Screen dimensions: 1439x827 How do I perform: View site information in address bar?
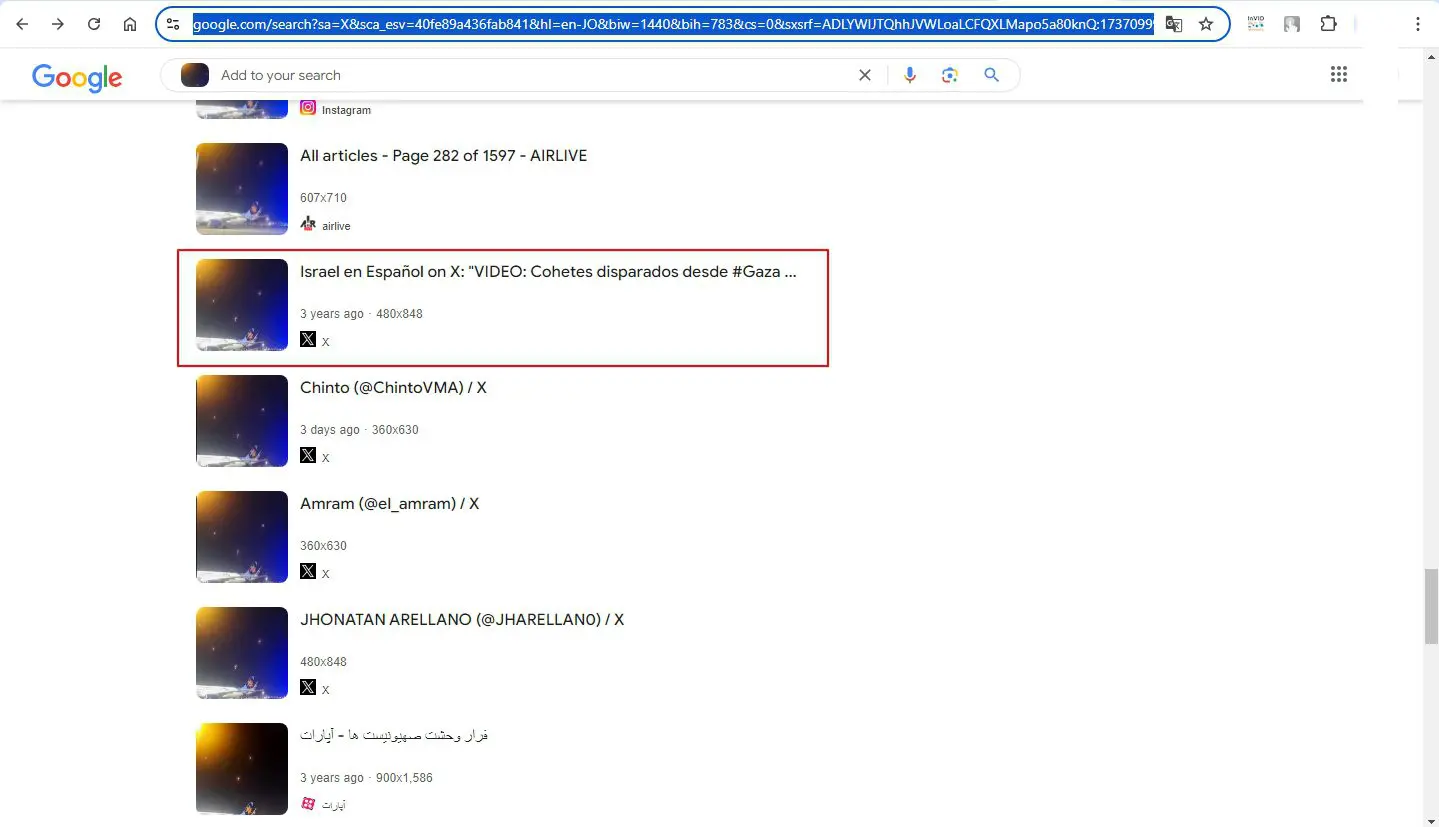click(173, 24)
